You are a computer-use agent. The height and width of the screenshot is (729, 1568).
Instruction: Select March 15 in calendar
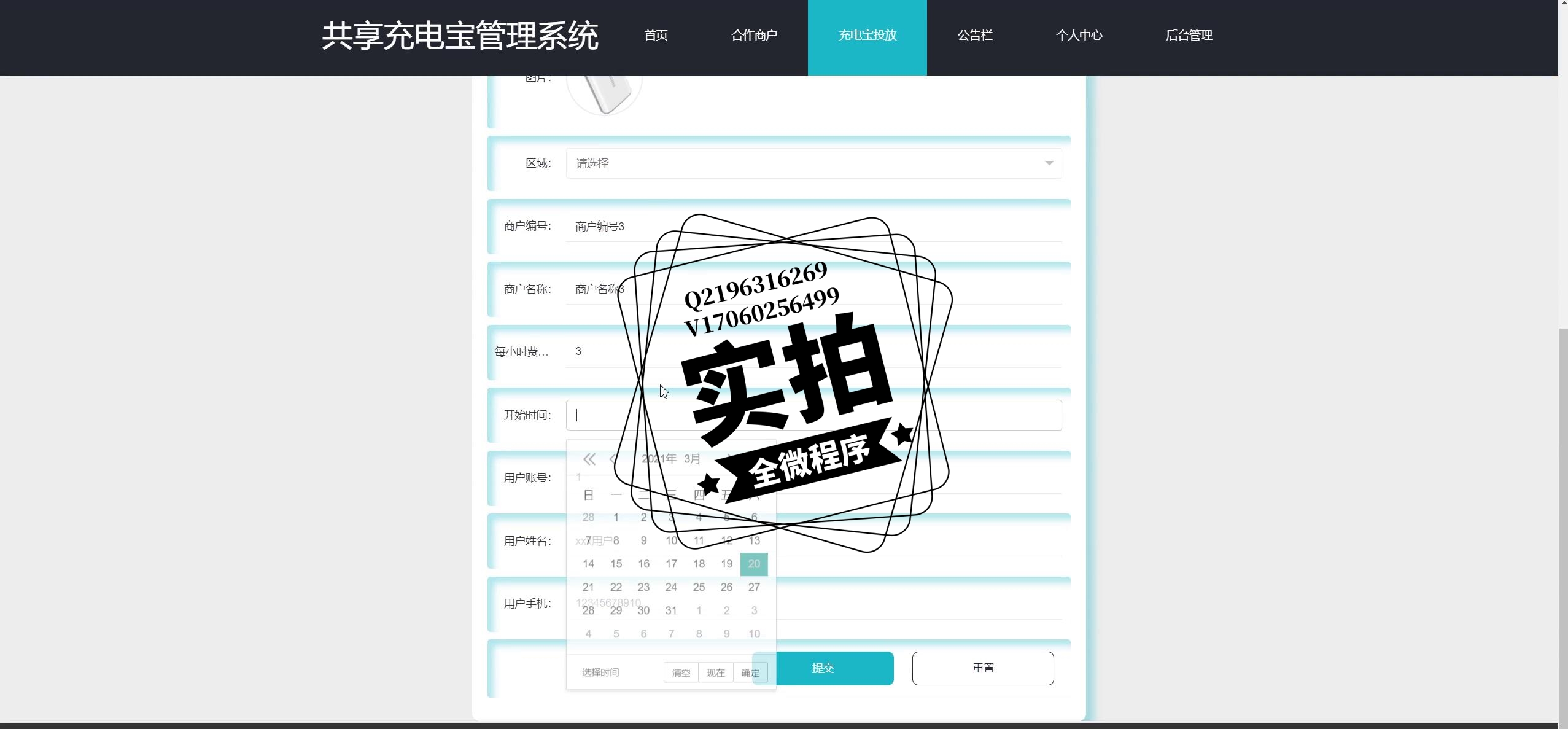[616, 564]
